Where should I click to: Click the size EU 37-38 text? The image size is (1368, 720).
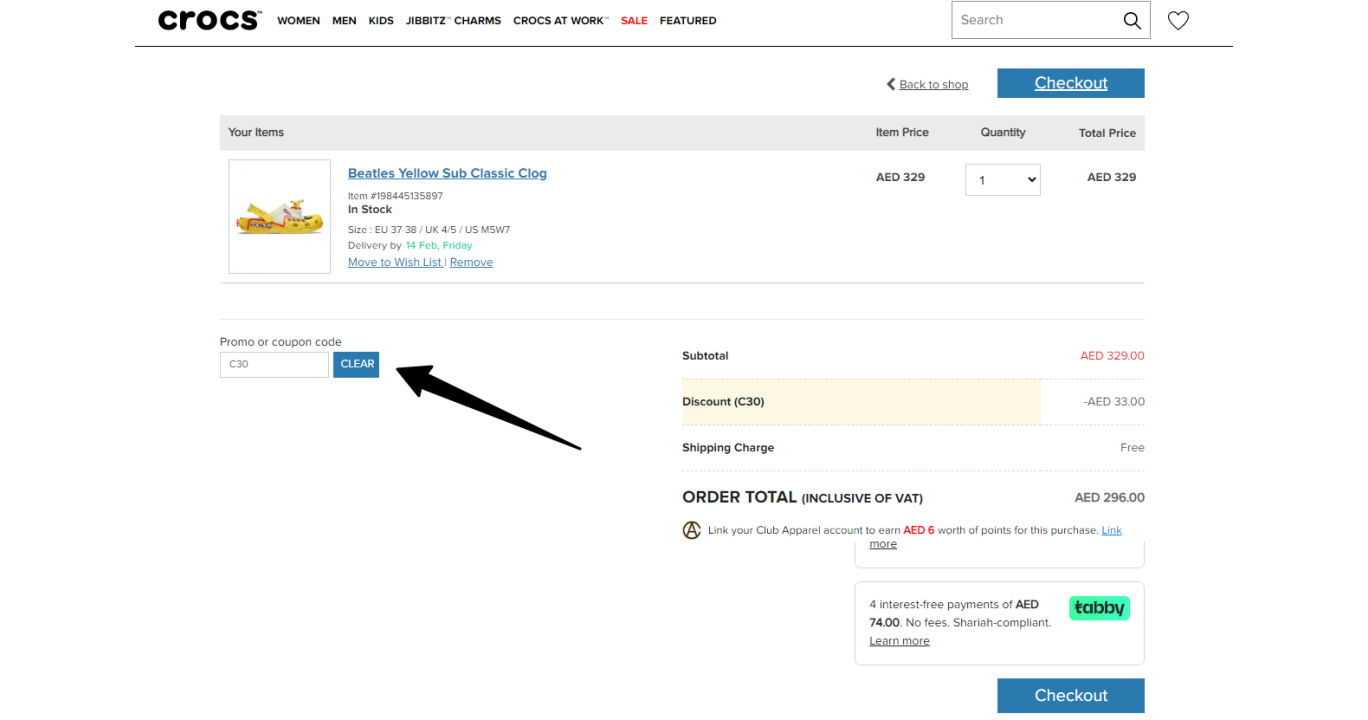tap(429, 230)
